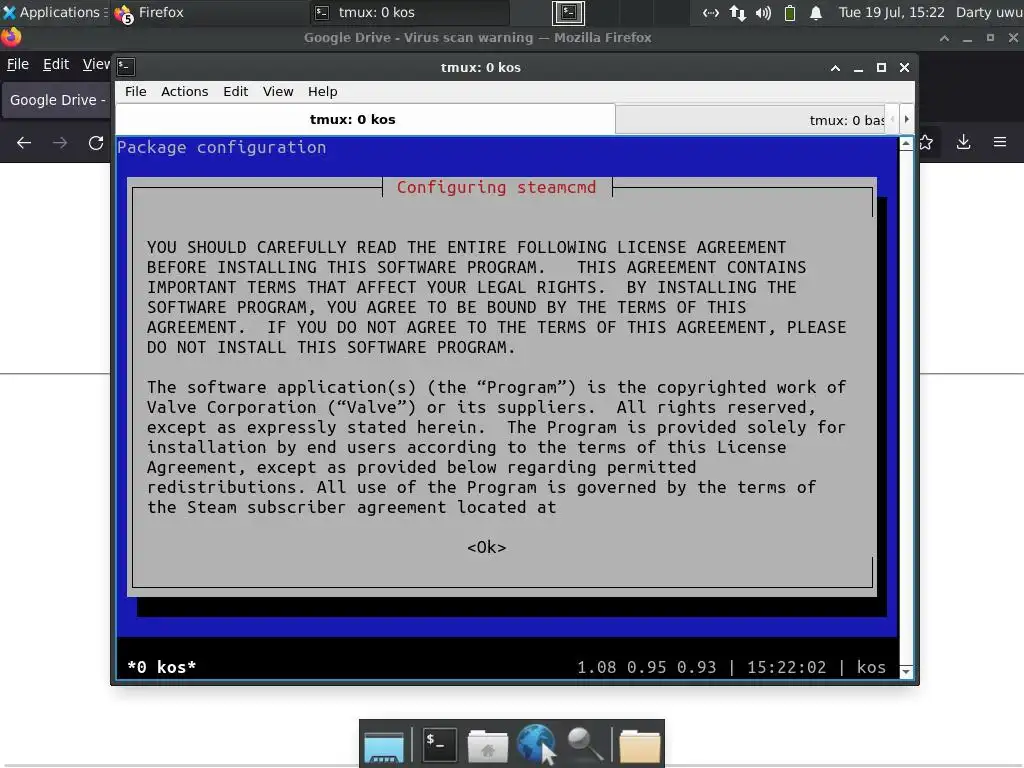Select the Google Drive tab in Firefox

tap(57, 100)
